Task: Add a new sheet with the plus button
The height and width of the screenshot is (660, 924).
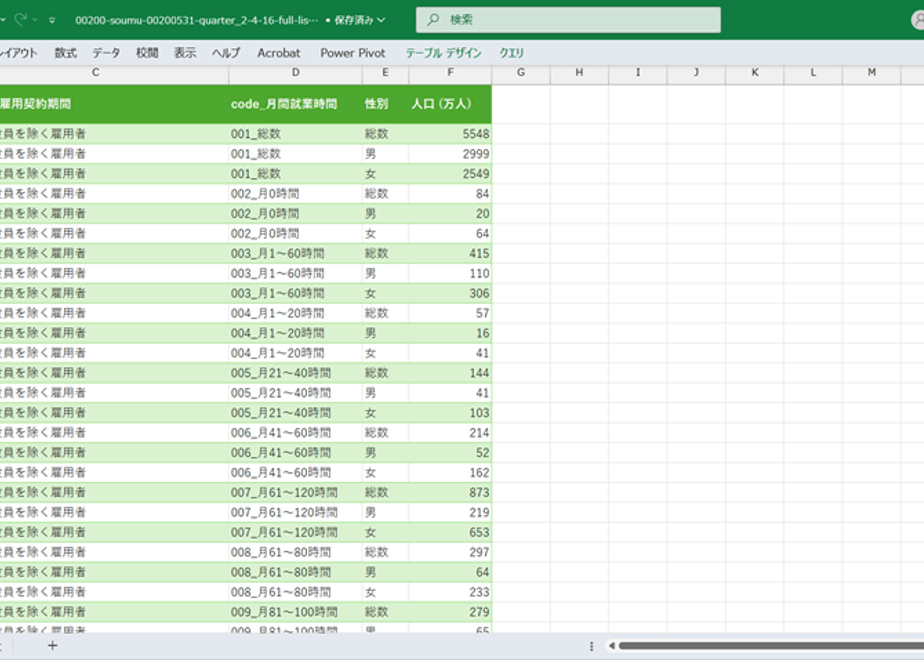Action: pyautogui.click(x=52, y=646)
